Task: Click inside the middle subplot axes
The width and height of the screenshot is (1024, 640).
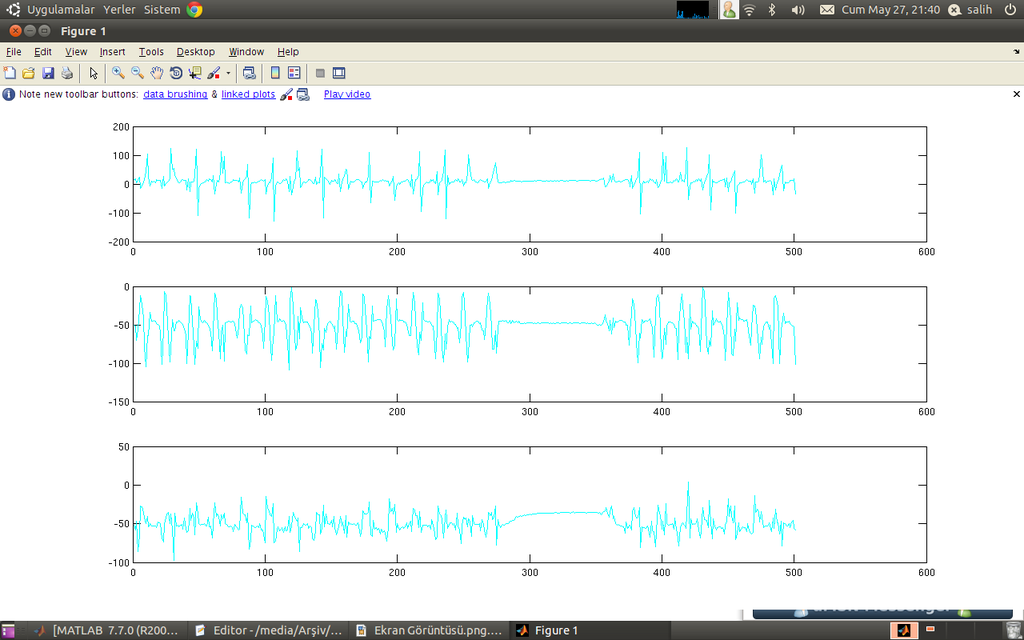Action: pos(530,344)
